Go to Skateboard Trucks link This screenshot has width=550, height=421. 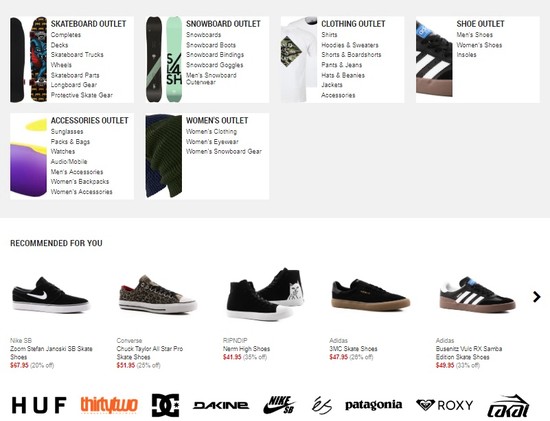pyautogui.click(x=77, y=55)
